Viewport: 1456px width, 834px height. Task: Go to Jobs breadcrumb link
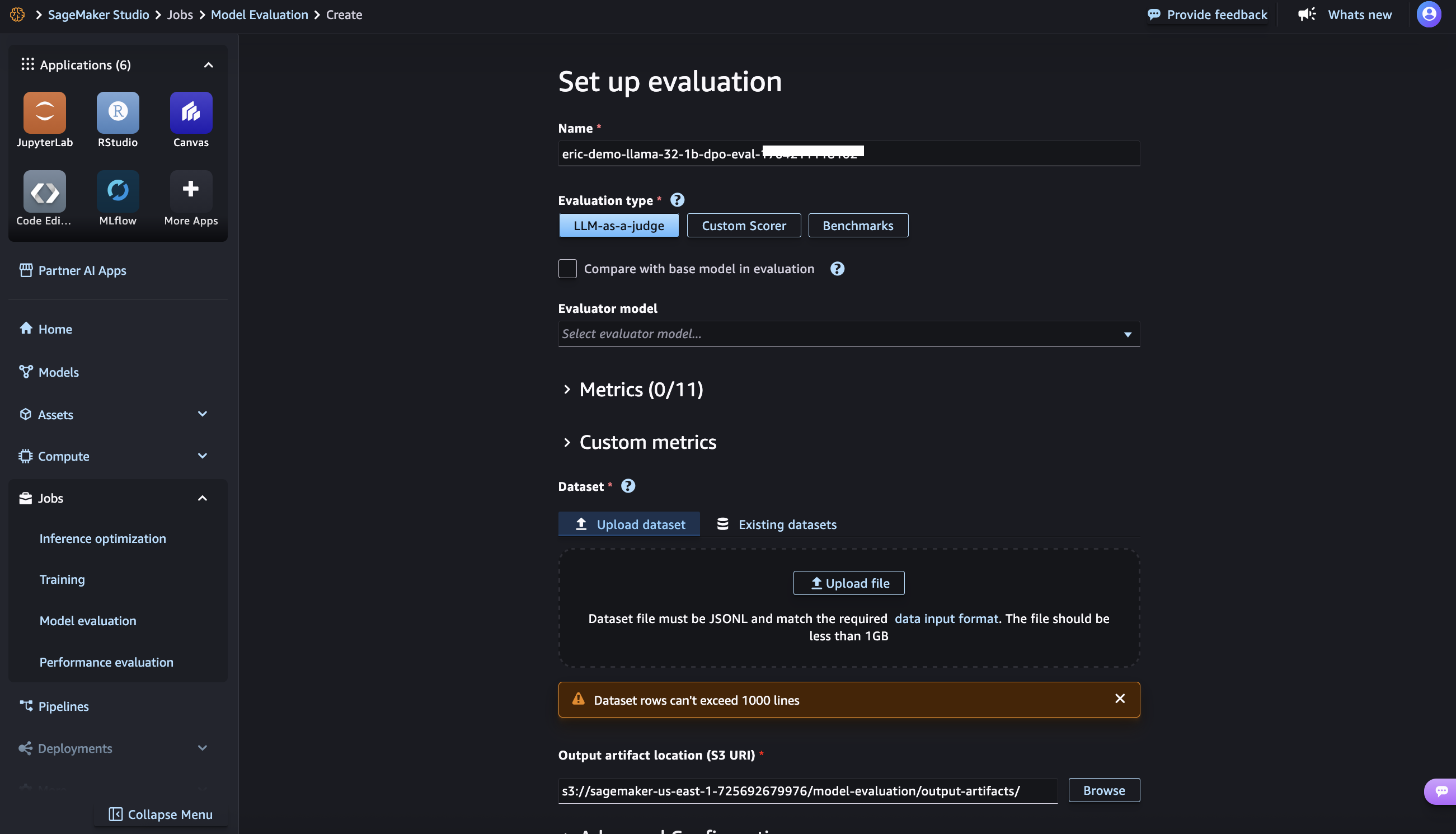[x=180, y=15]
